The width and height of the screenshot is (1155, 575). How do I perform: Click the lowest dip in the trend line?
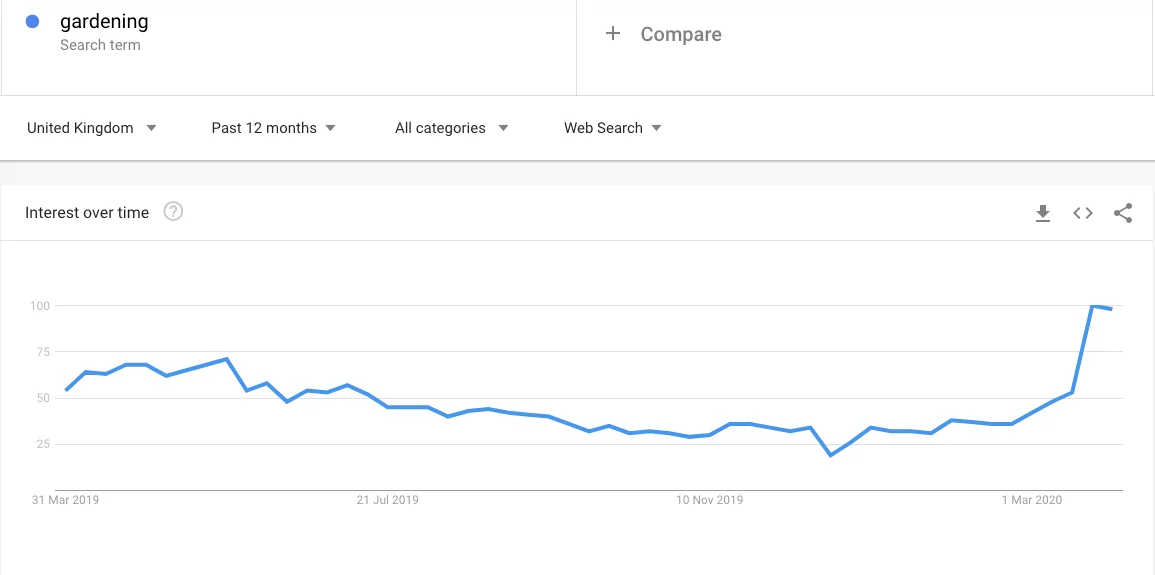pos(830,455)
